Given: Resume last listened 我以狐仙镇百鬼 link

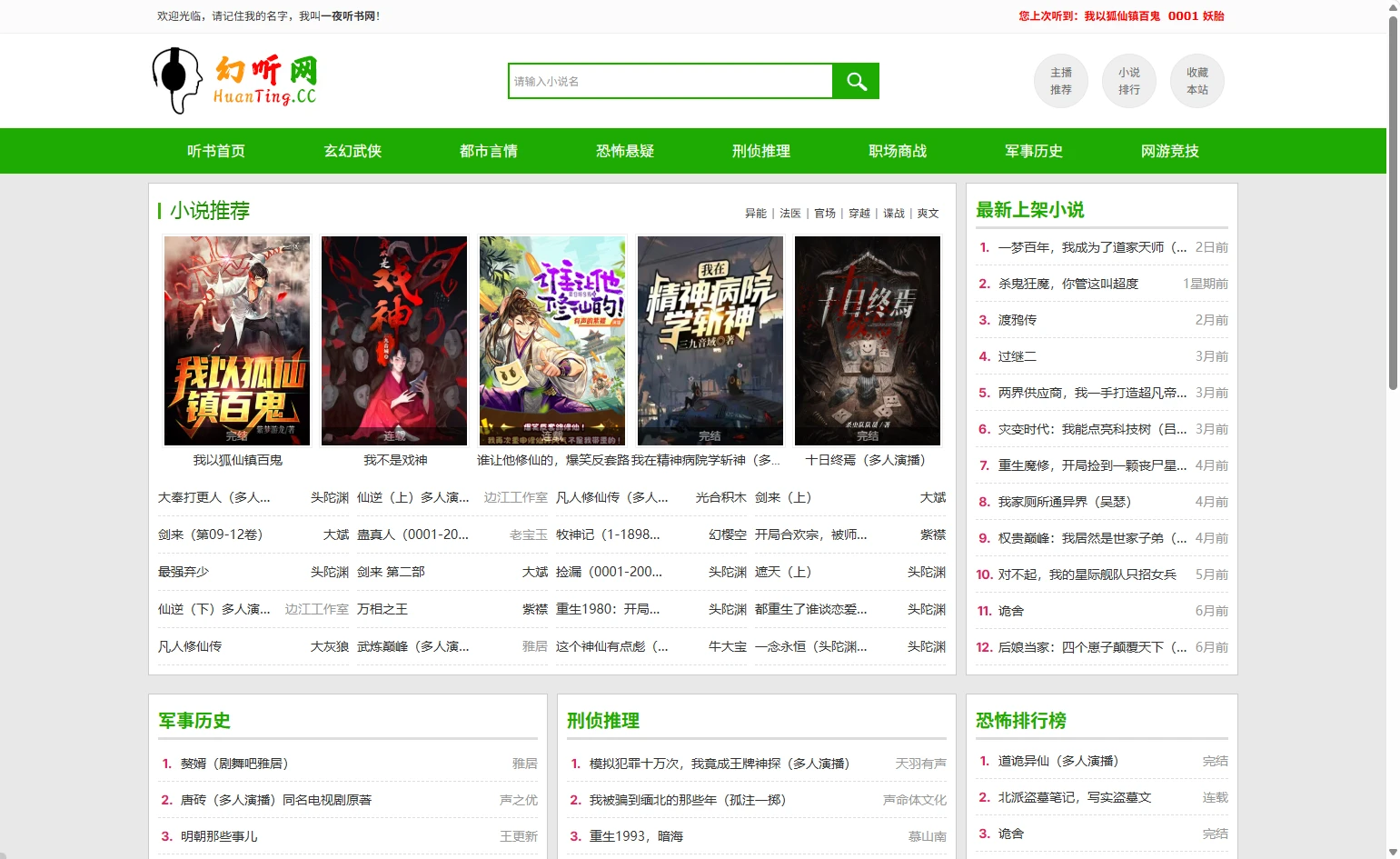Looking at the screenshot, I should pyautogui.click(x=1121, y=16).
